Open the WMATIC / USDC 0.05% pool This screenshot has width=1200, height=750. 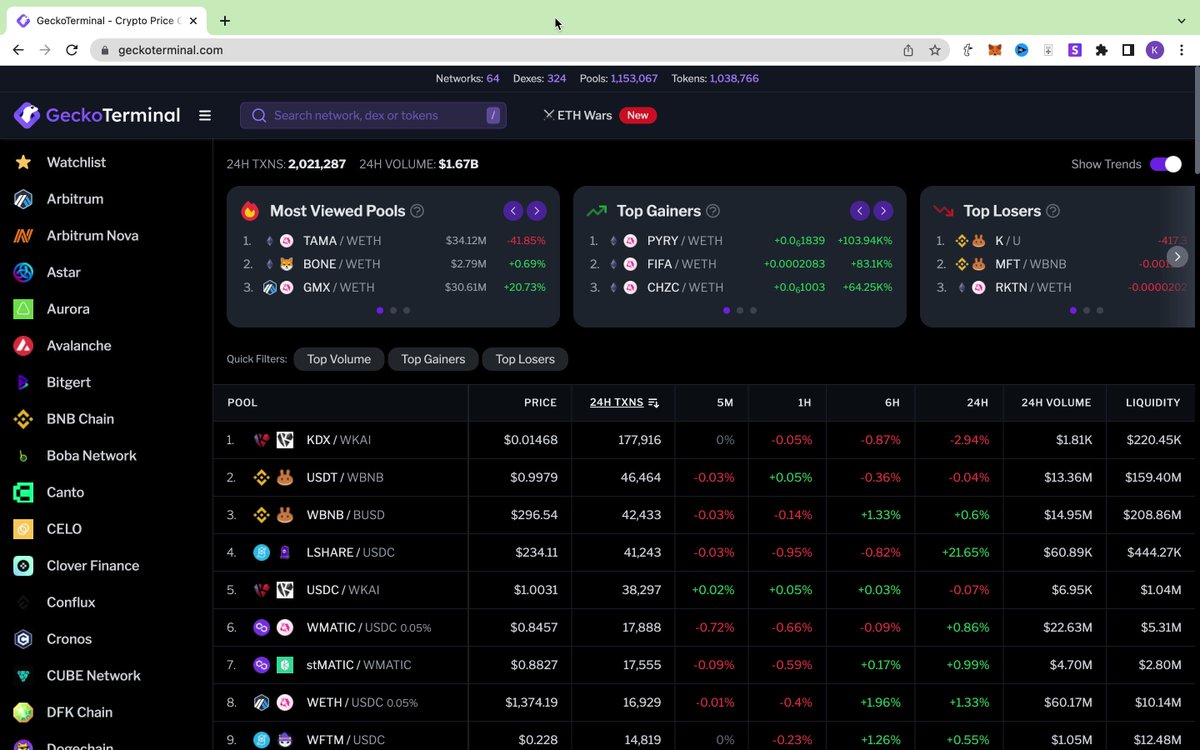click(x=704, y=627)
